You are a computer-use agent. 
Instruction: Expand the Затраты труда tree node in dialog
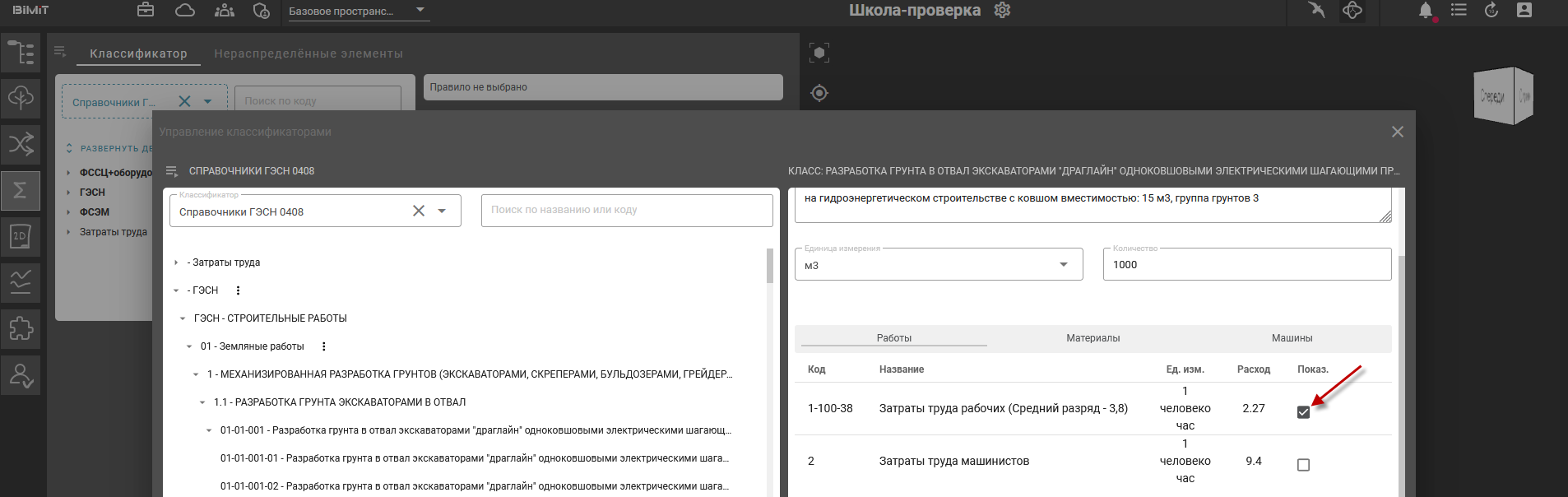[176, 262]
